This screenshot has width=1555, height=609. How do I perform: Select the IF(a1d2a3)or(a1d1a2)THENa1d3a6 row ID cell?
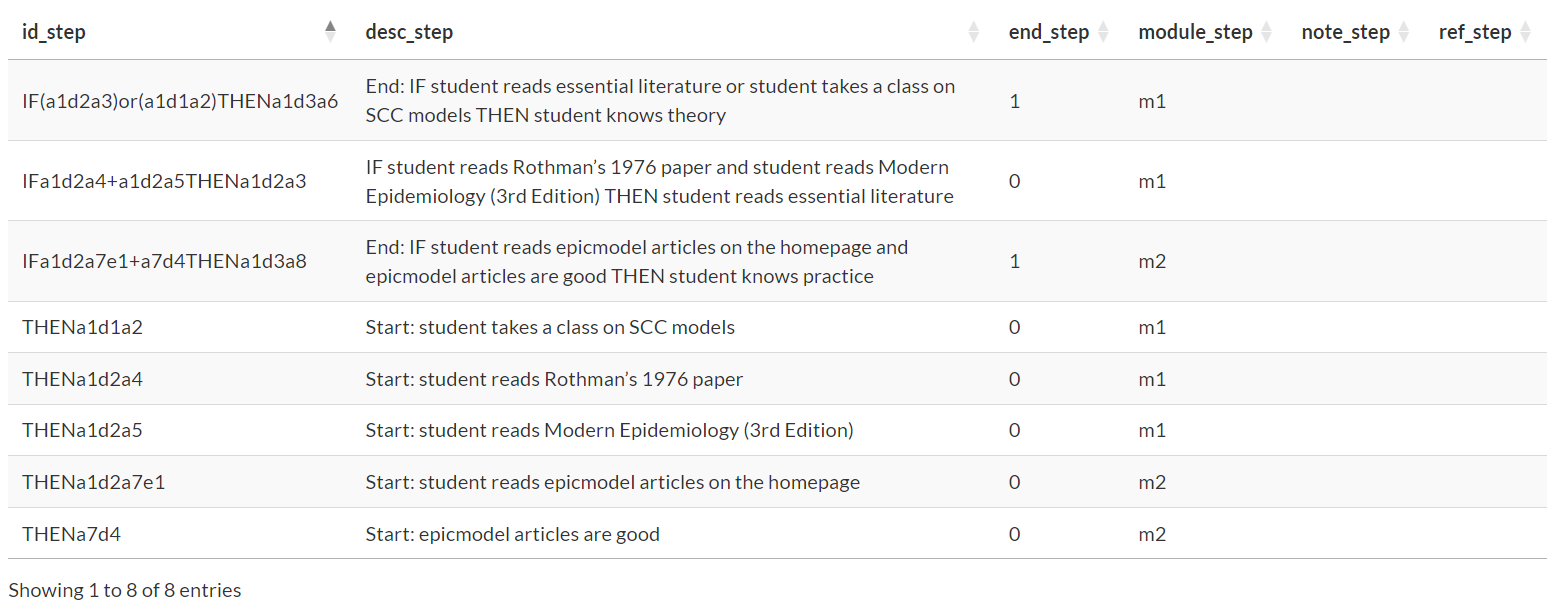[180, 101]
